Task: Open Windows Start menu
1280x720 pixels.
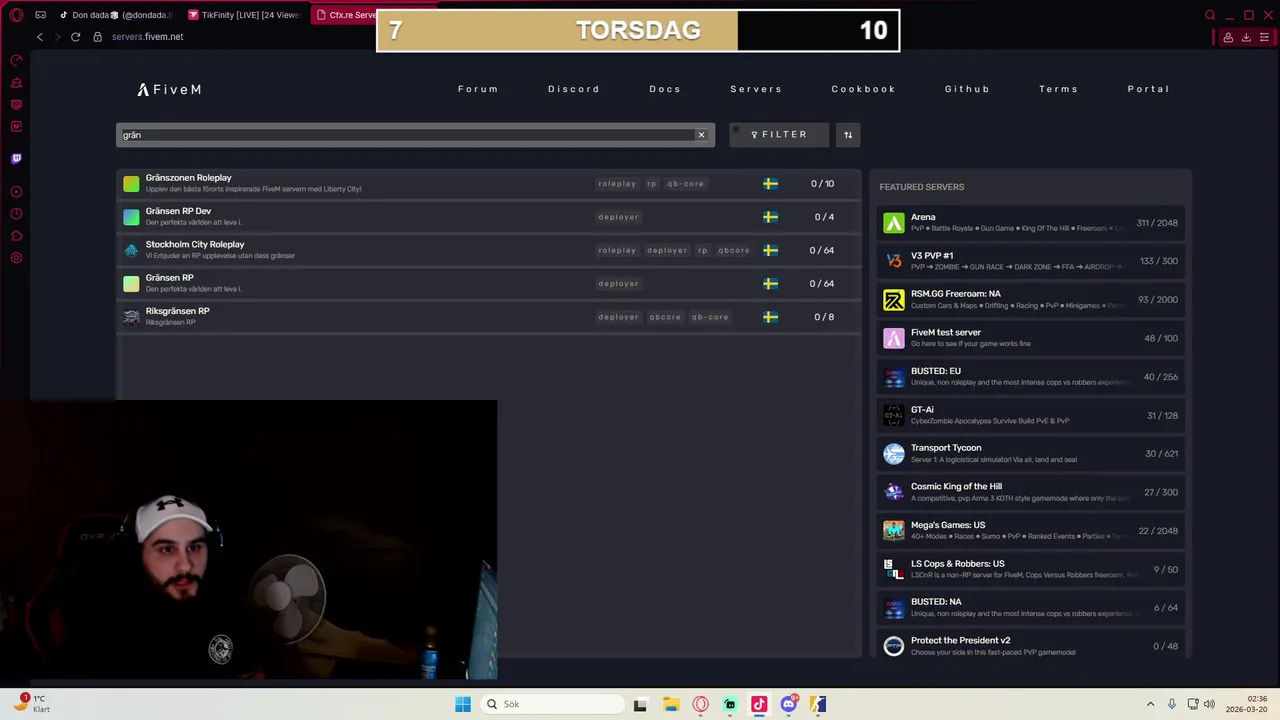Action: pos(463,704)
